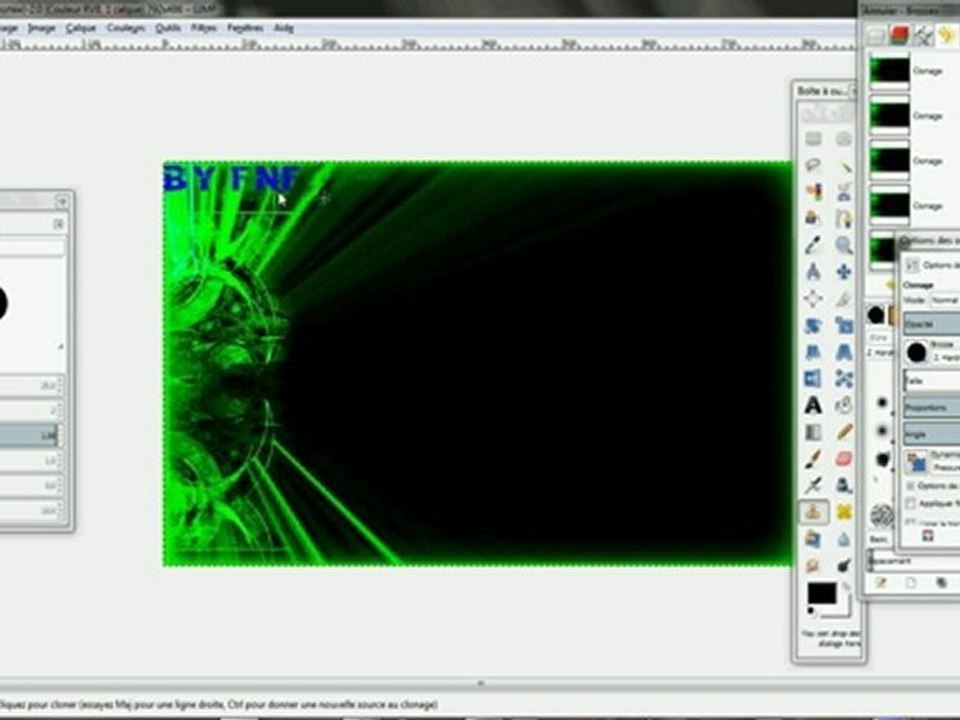960x720 pixels.
Task: Reset colors to default black and white
Action: pyautogui.click(x=811, y=611)
